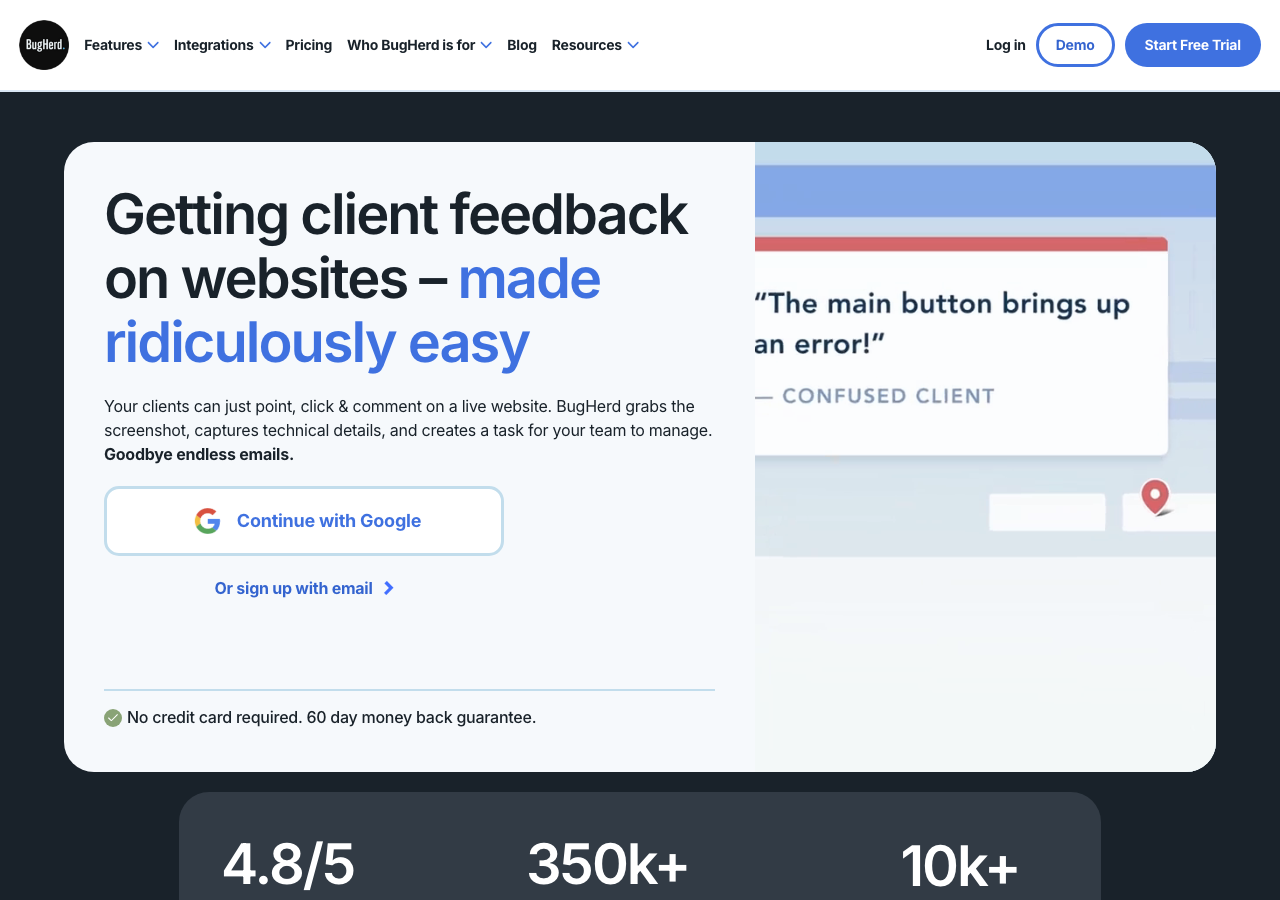
Task: Open the Blog page
Action: (x=522, y=45)
